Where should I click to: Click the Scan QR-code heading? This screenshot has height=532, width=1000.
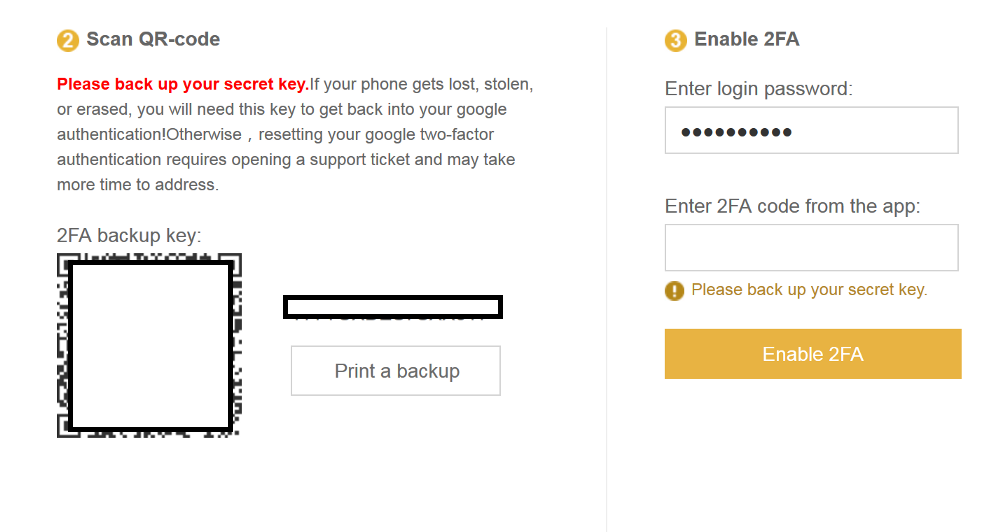pos(153,40)
